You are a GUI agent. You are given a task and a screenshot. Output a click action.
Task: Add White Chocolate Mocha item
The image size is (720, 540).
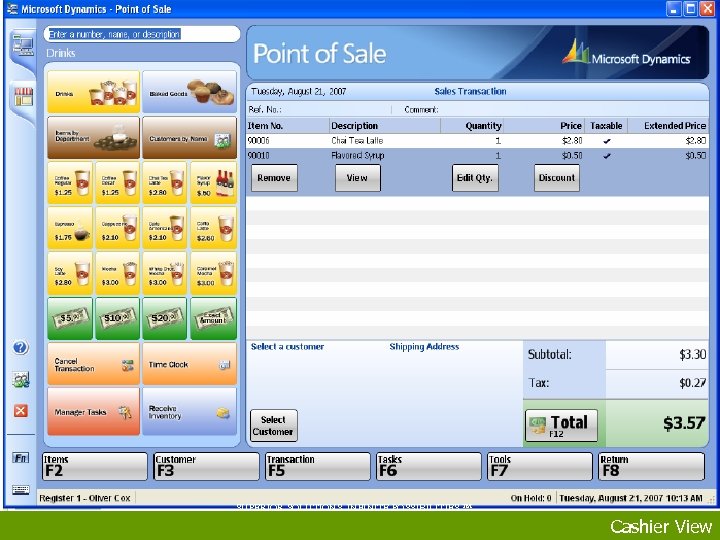(x=165, y=273)
